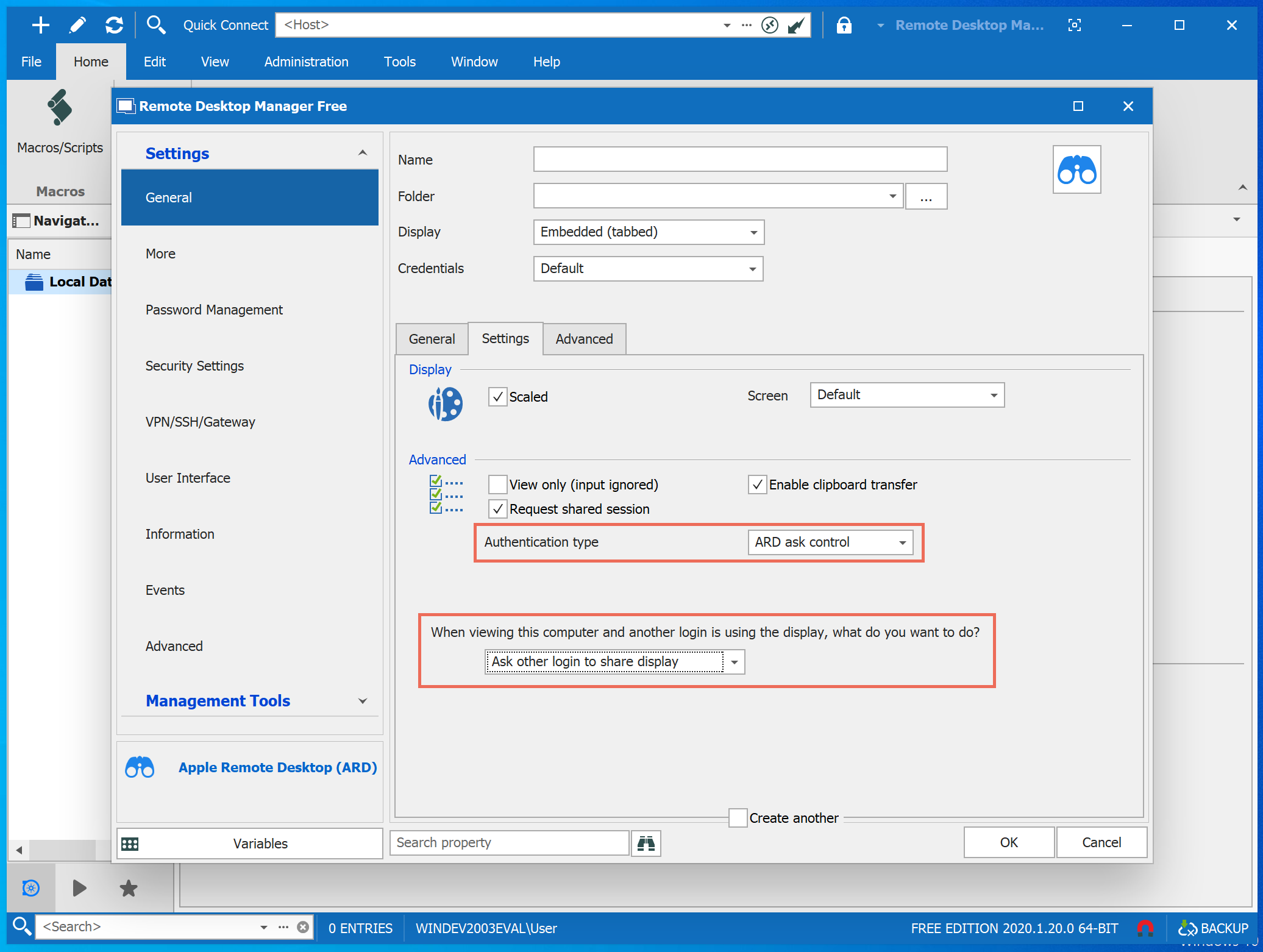The image size is (1263, 952).
Task: Click the padlock icon in the top bar
Action: [844, 25]
